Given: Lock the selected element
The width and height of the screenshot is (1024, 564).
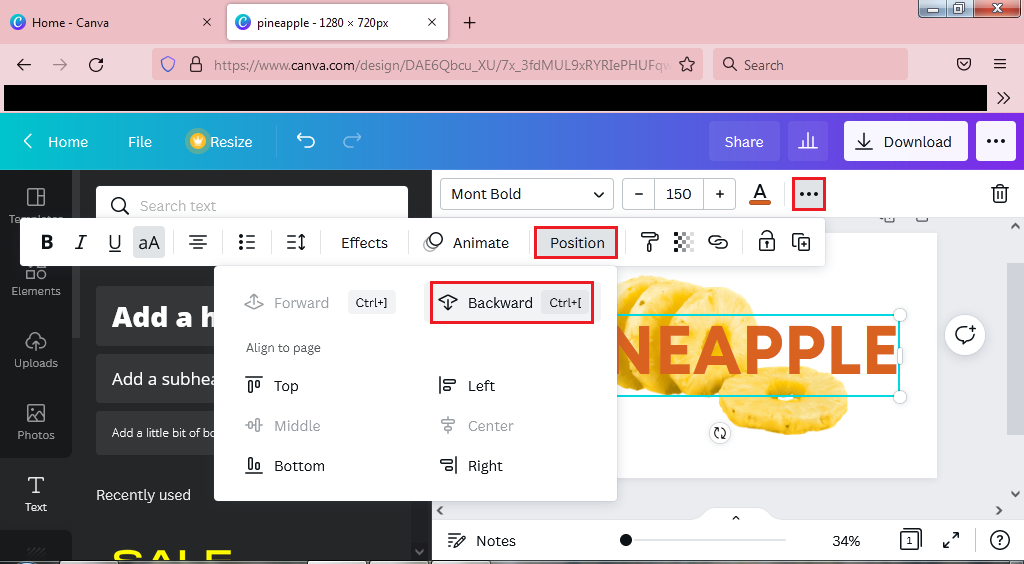Looking at the screenshot, I should pyautogui.click(x=766, y=243).
